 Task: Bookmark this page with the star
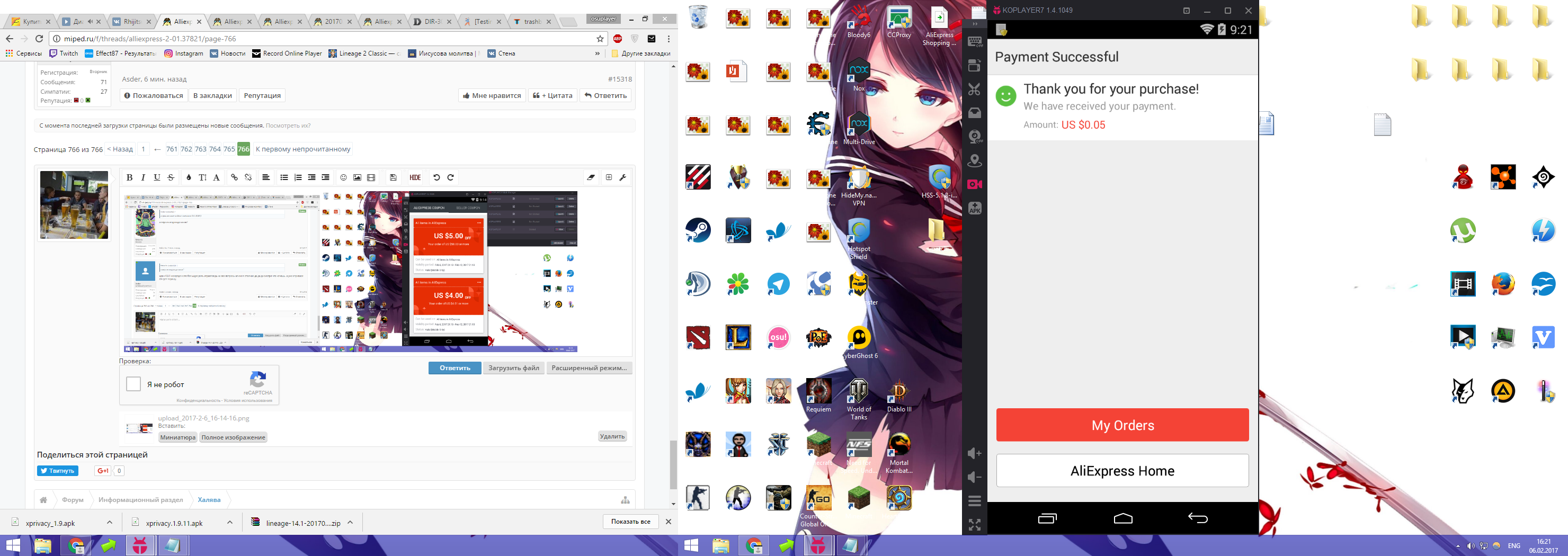tap(600, 38)
